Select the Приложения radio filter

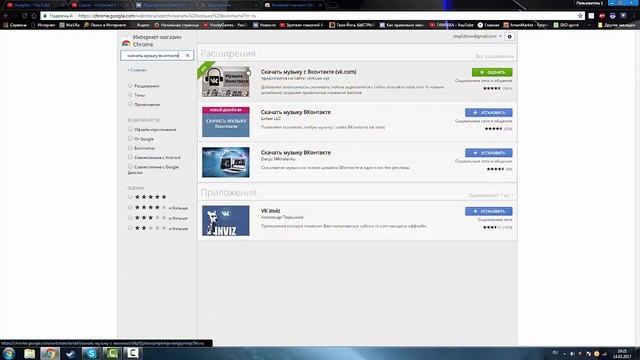pos(130,104)
